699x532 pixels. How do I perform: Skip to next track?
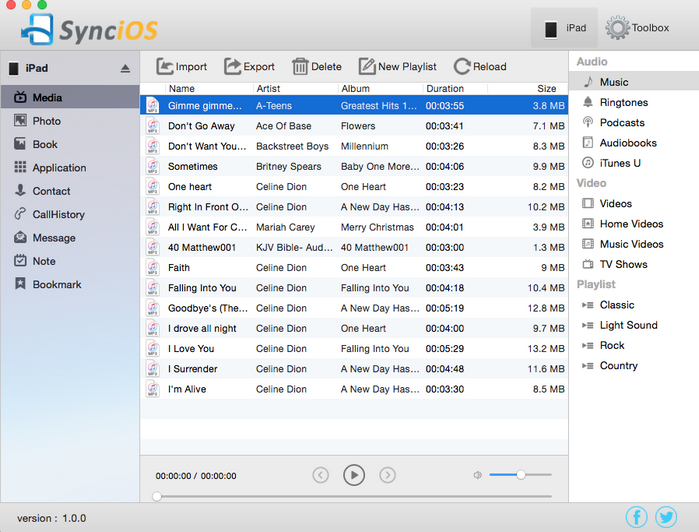[x=387, y=475]
